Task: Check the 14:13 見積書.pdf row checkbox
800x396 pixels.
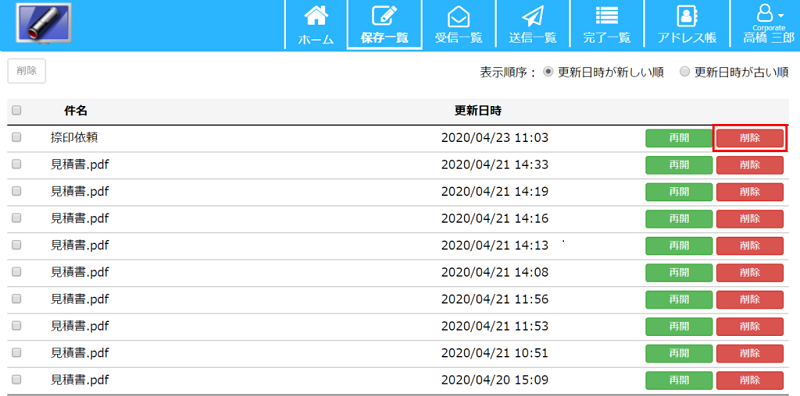Action: pos(16,245)
